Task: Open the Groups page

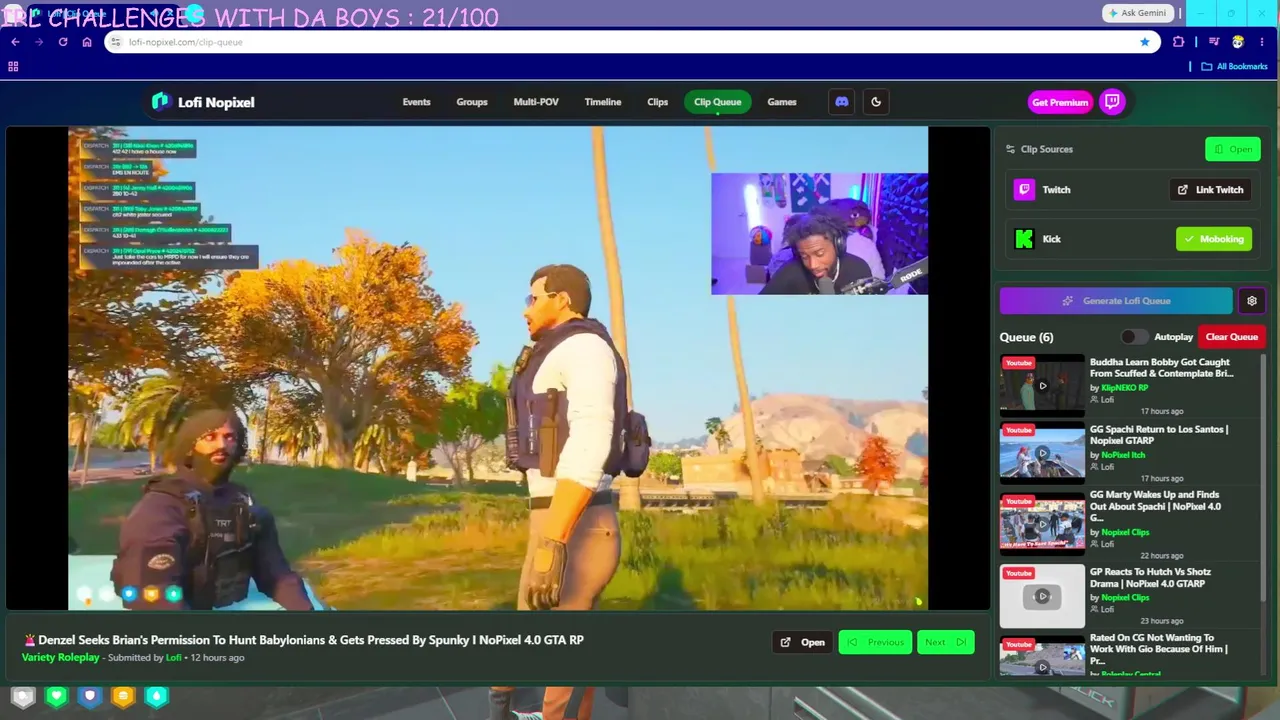Action: coord(472,102)
